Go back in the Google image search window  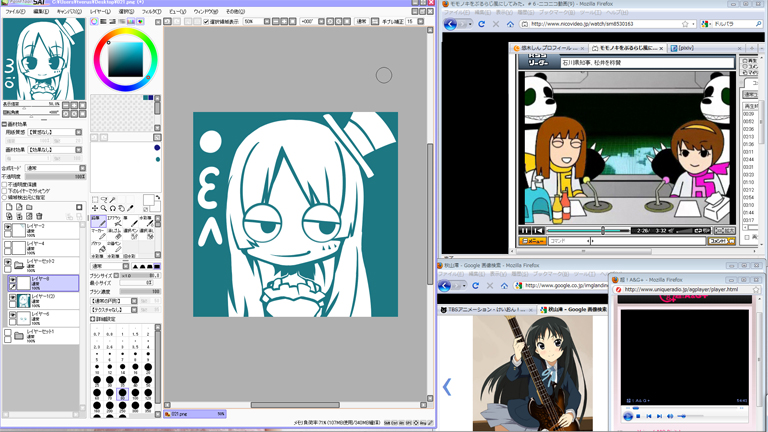[444, 286]
